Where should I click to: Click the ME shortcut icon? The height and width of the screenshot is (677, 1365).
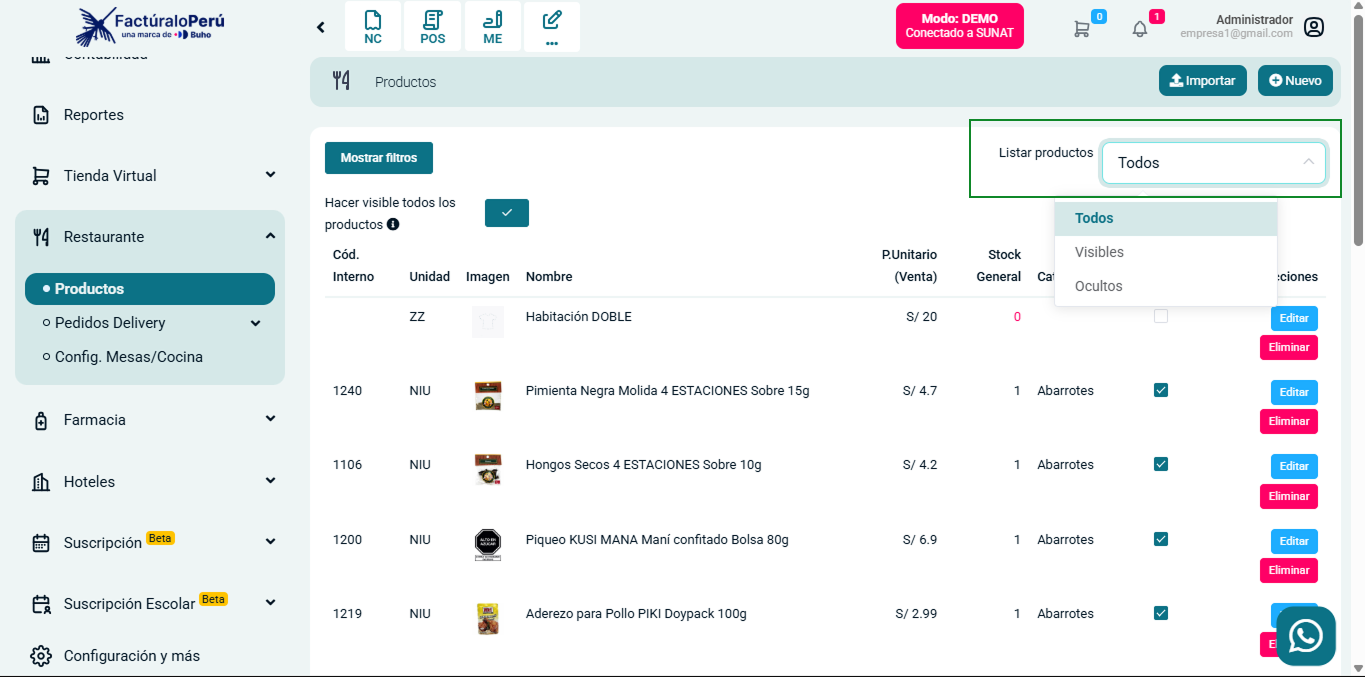pyautogui.click(x=492, y=27)
